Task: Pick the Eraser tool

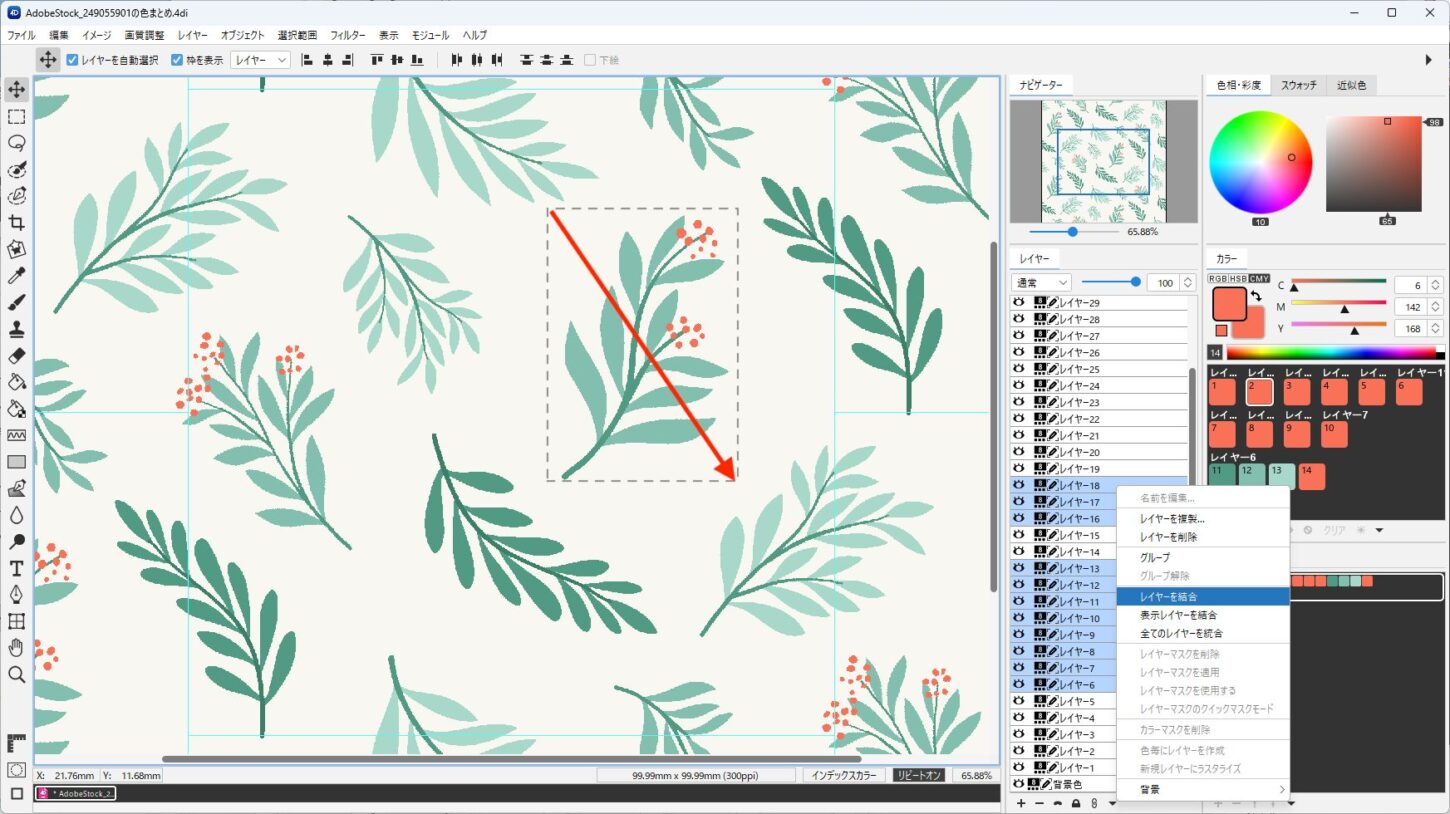Action: pyautogui.click(x=16, y=355)
